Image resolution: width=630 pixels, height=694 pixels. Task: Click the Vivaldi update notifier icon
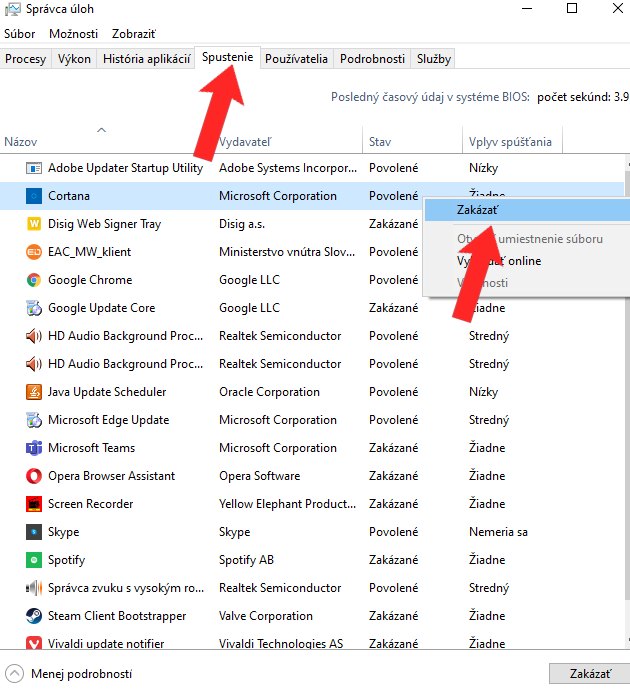pyautogui.click(x=34, y=643)
